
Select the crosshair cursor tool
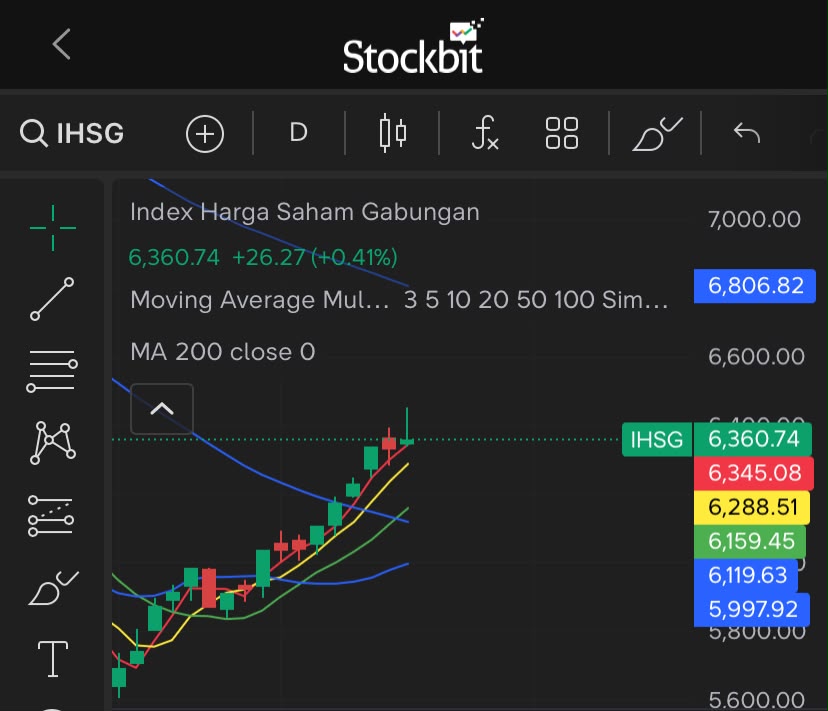[53, 228]
